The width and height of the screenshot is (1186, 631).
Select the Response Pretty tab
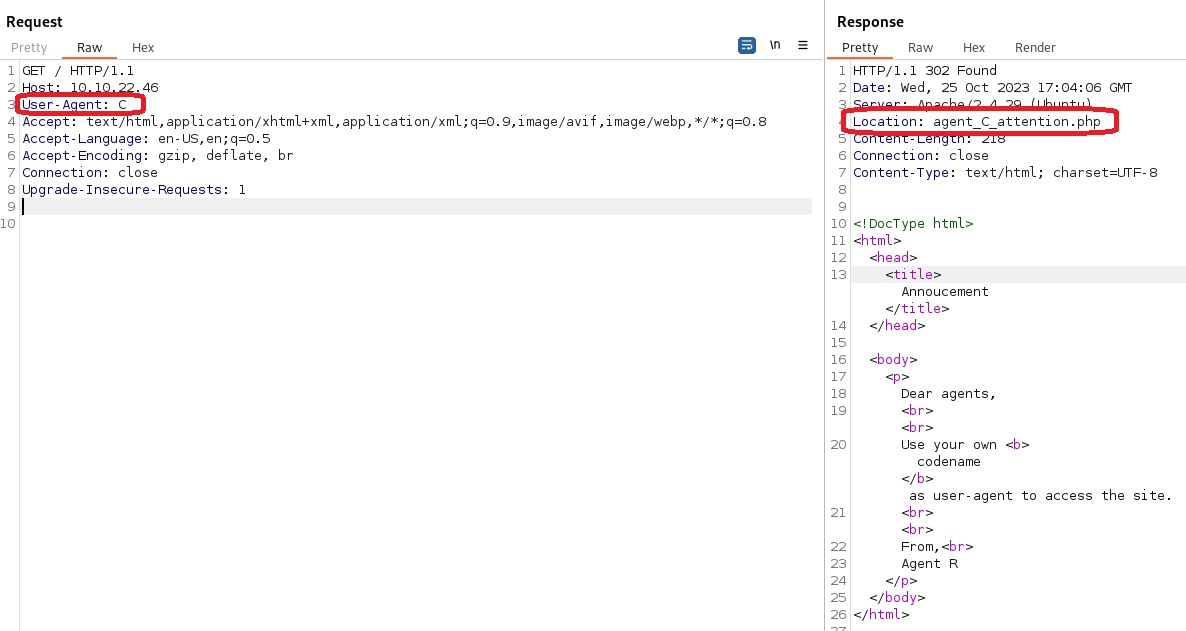860,48
